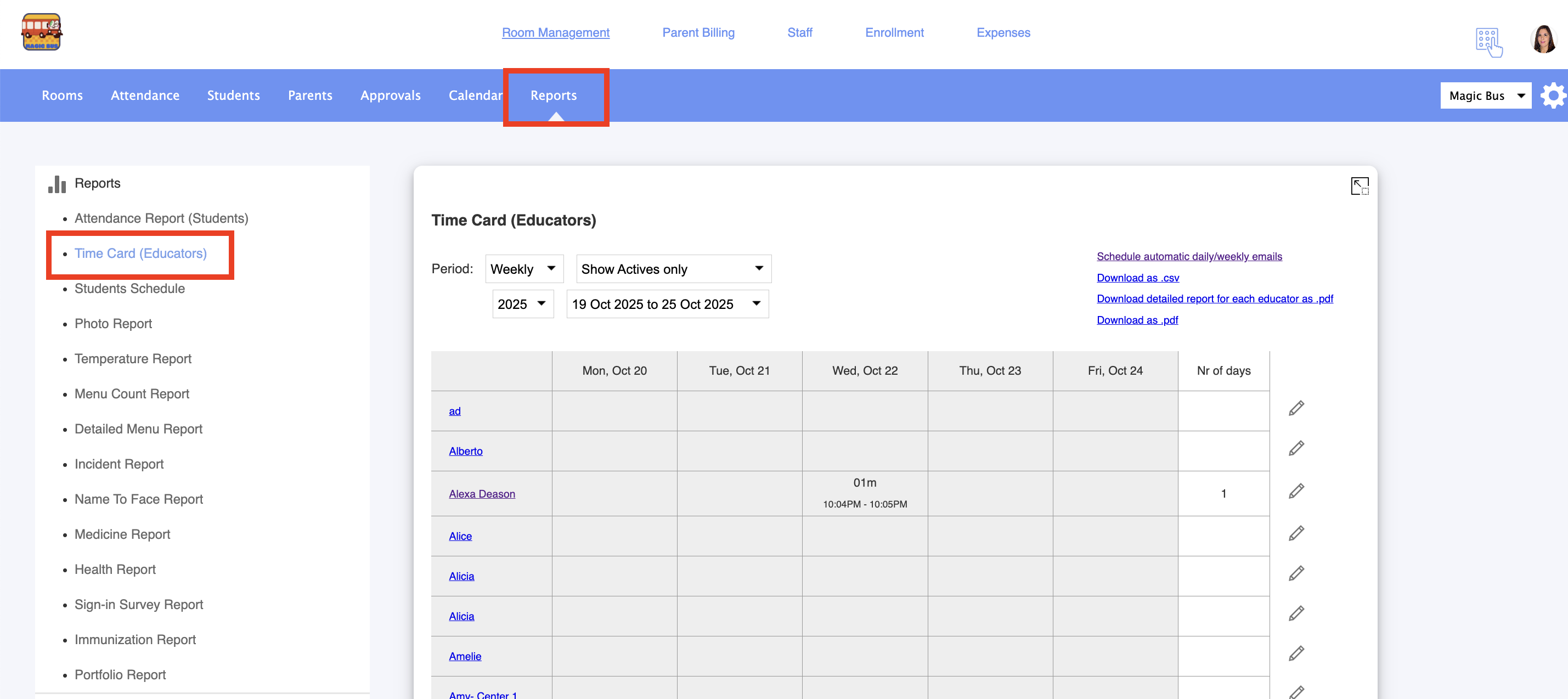
Task: Click the user profile avatar
Action: [x=1543, y=40]
